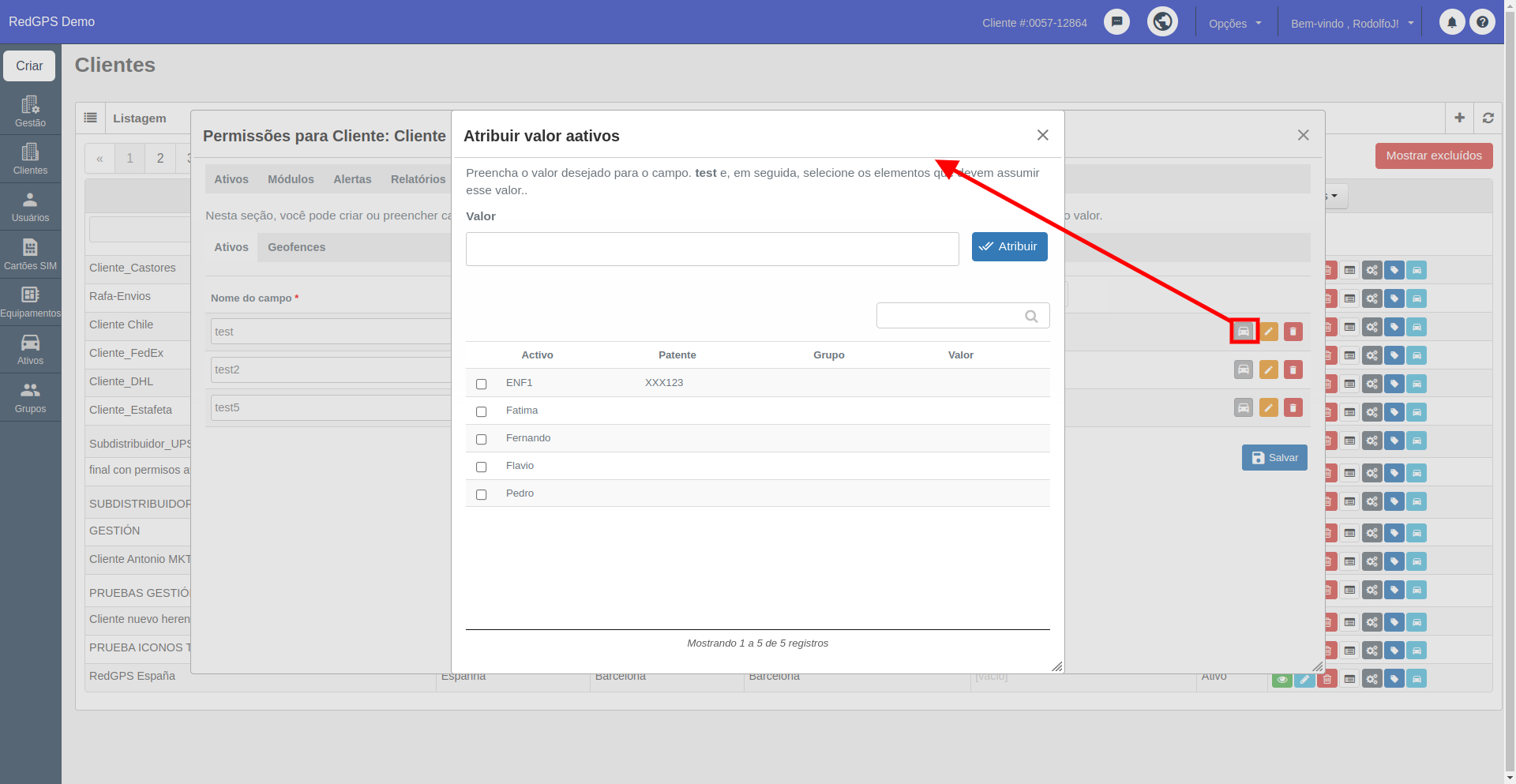This screenshot has width=1516, height=784.
Task: Edit the test5 field with pencil icon
Action: pyautogui.click(x=1268, y=407)
